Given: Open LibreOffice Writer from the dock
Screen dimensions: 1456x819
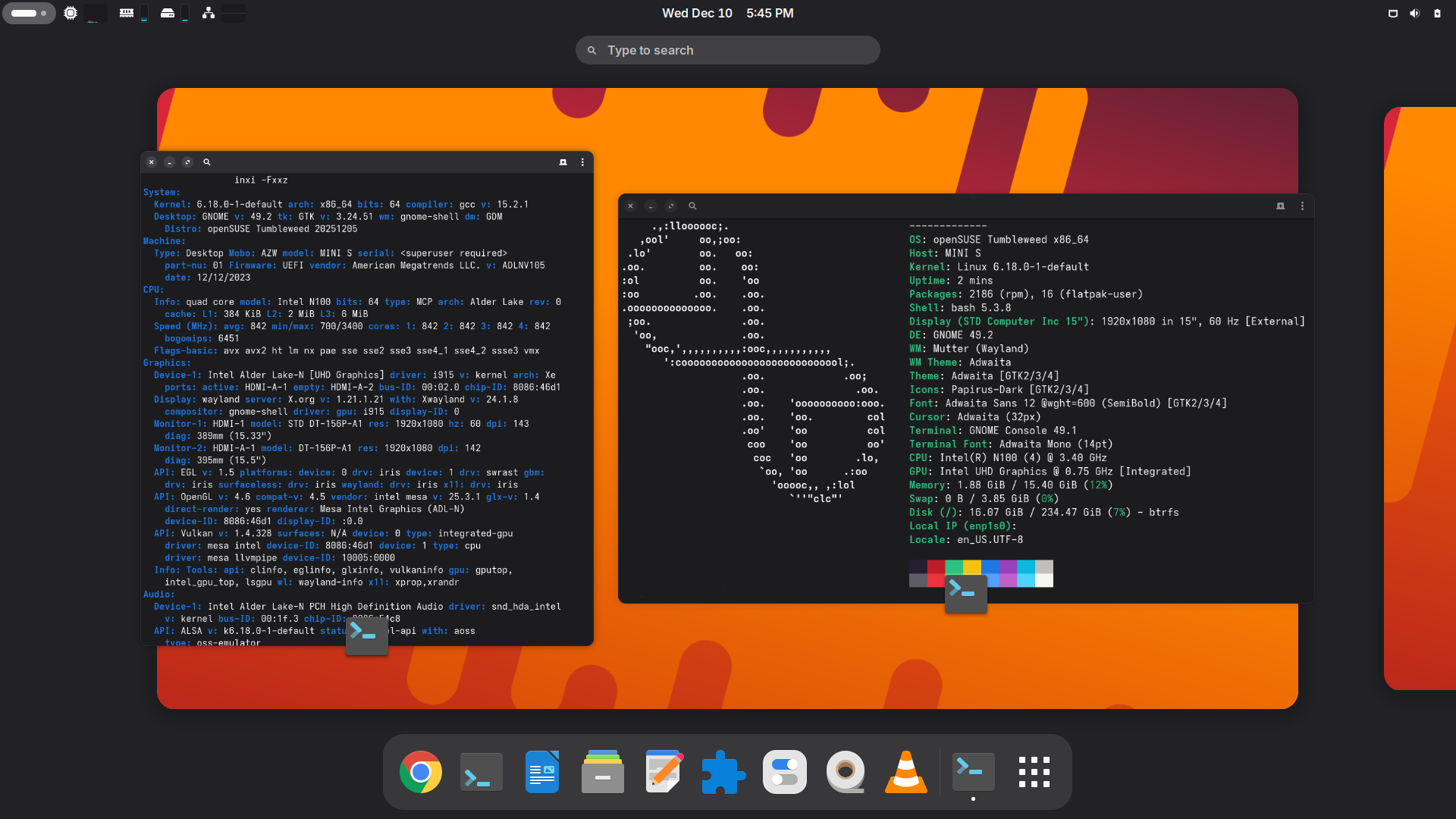Looking at the screenshot, I should (x=542, y=772).
